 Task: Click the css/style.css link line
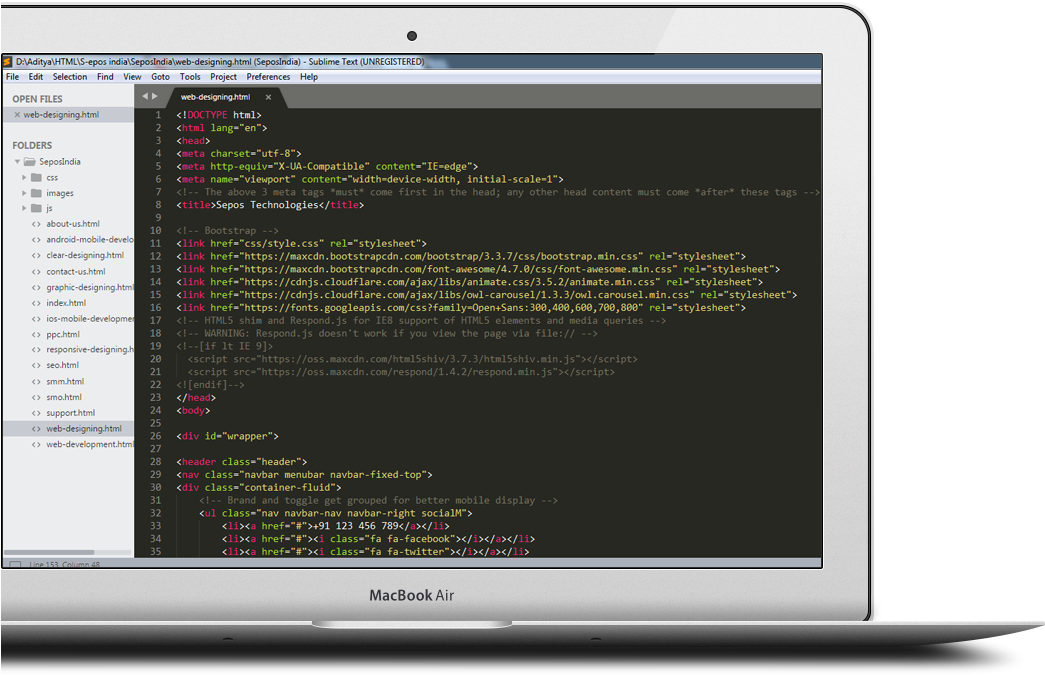[x=301, y=244]
